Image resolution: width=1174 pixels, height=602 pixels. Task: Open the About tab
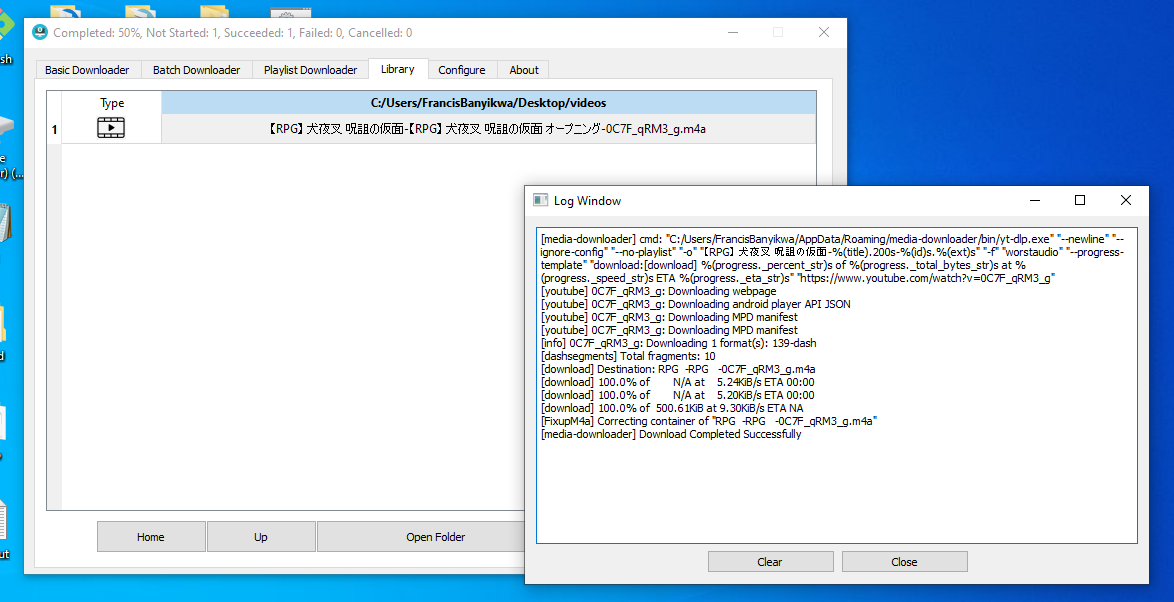pyautogui.click(x=523, y=70)
